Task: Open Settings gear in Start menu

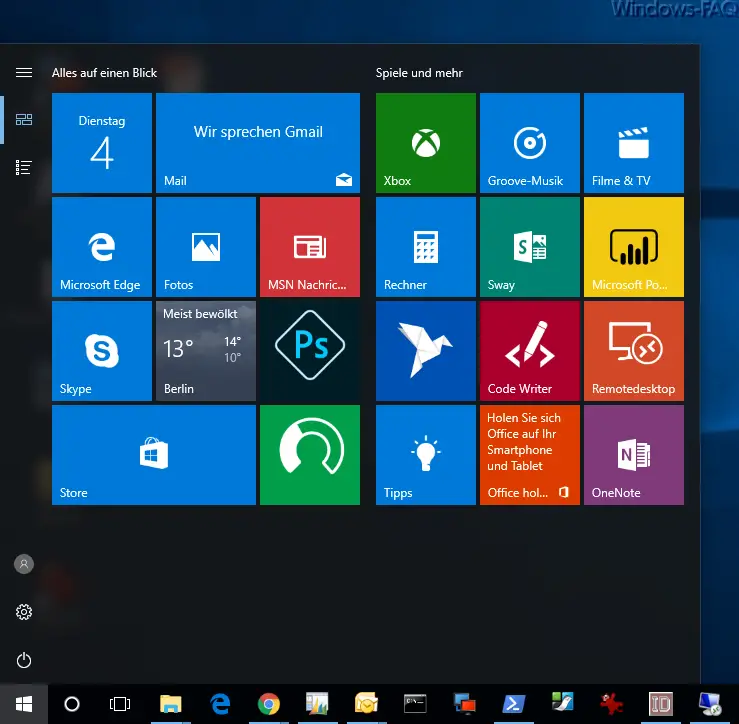Action: (x=24, y=612)
